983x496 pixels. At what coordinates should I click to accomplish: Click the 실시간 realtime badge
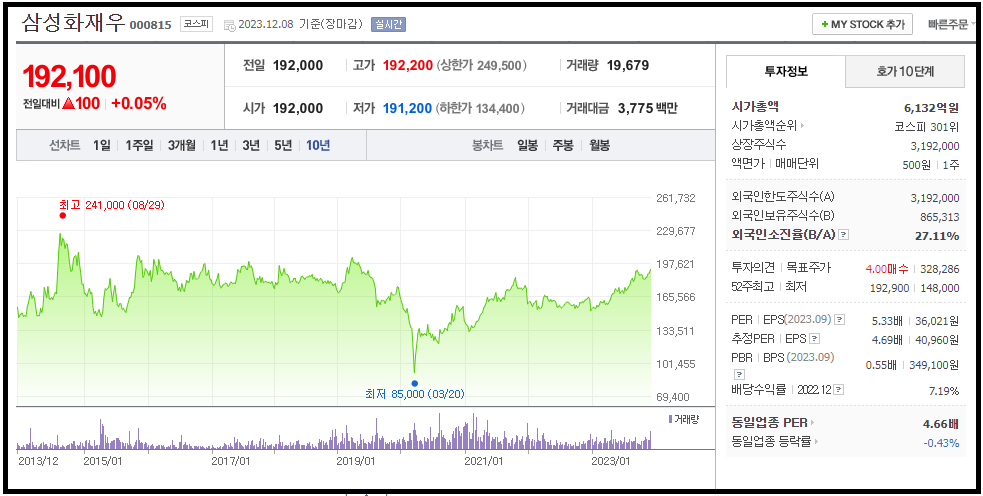389,24
